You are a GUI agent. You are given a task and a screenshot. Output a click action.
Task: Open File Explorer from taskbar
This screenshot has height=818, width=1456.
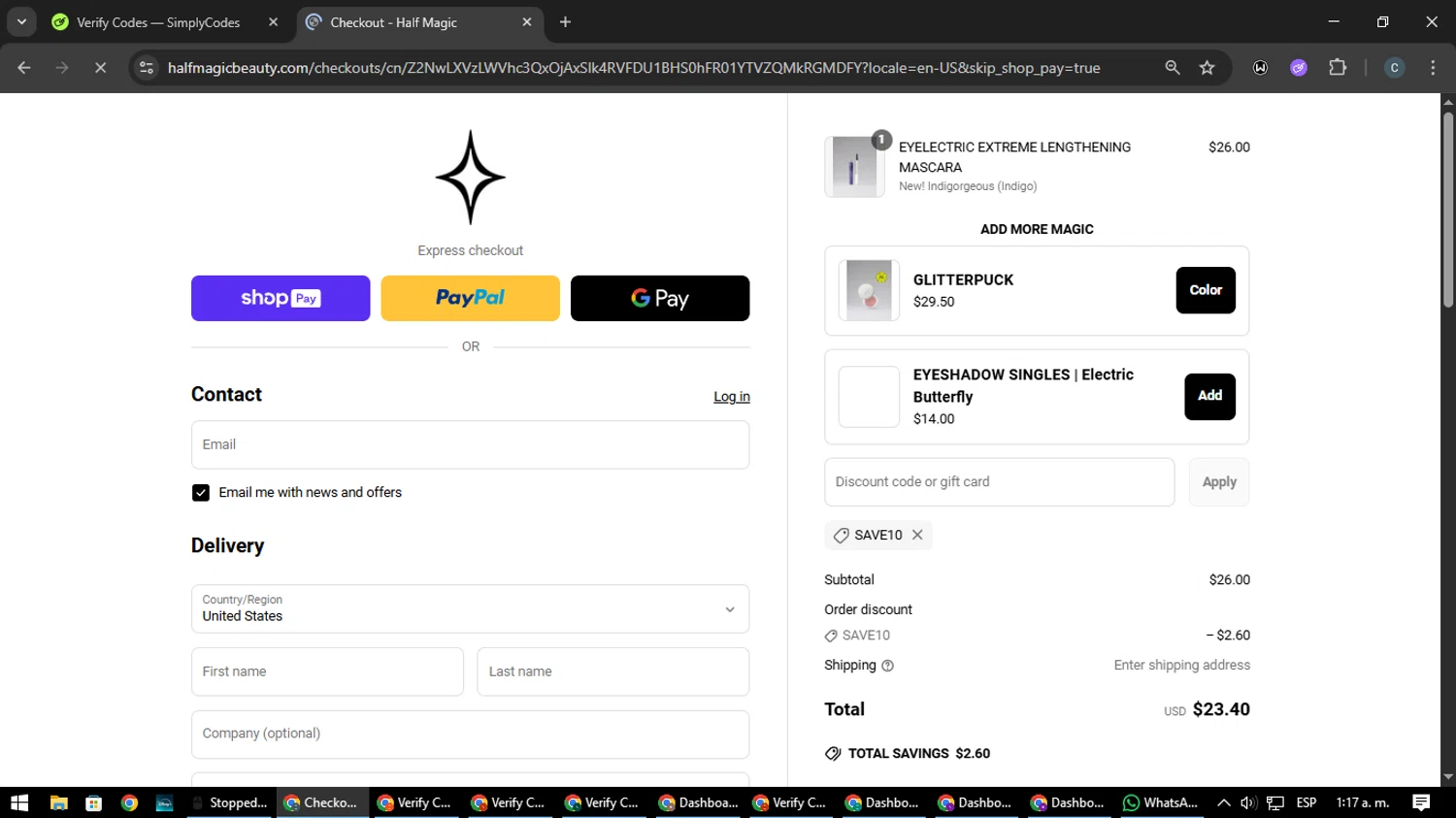coord(59,802)
